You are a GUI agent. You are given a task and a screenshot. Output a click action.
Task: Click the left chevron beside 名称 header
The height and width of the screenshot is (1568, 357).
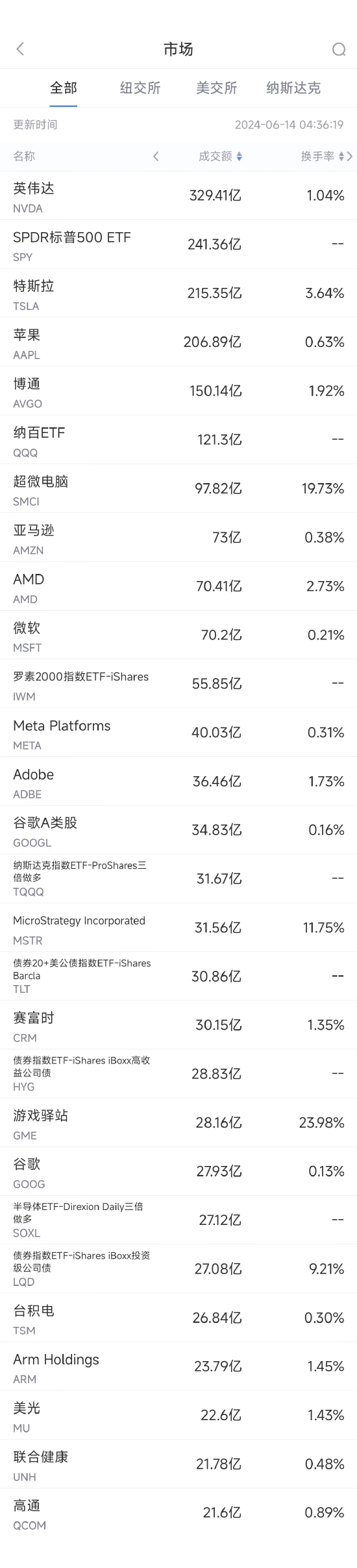pyautogui.click(x=156, y=156)
